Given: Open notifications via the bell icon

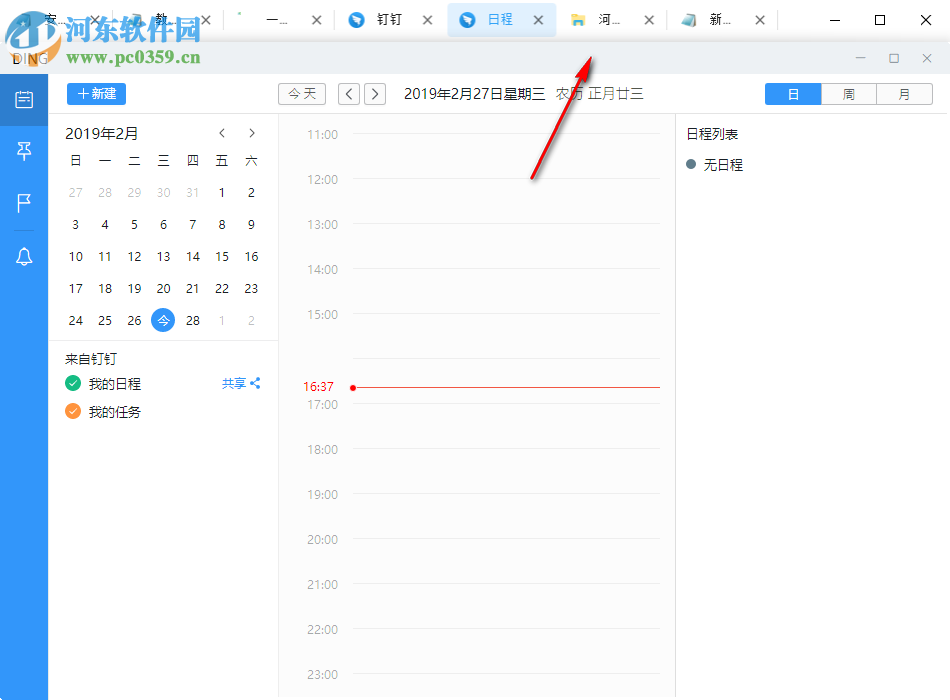Looking at the screenshot, I should point(22,257).
